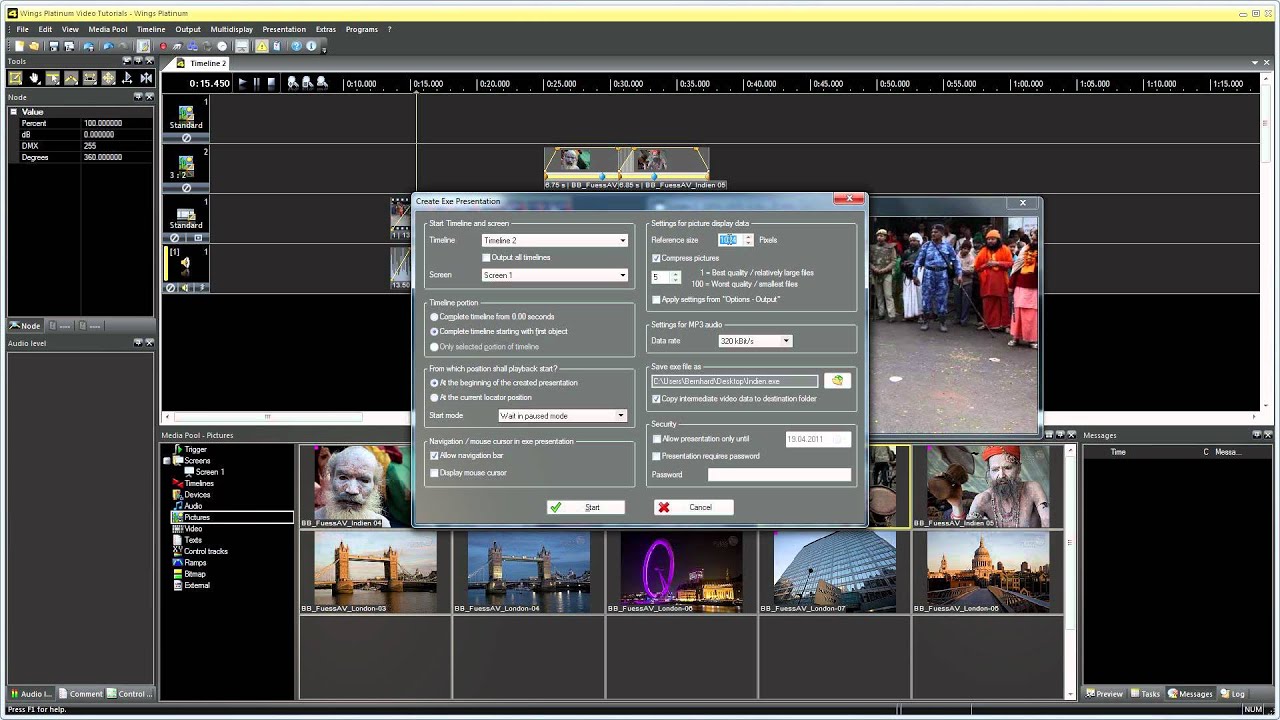Click the blue Help question mark icon
1280x720 pixels.
click(297, 46)
